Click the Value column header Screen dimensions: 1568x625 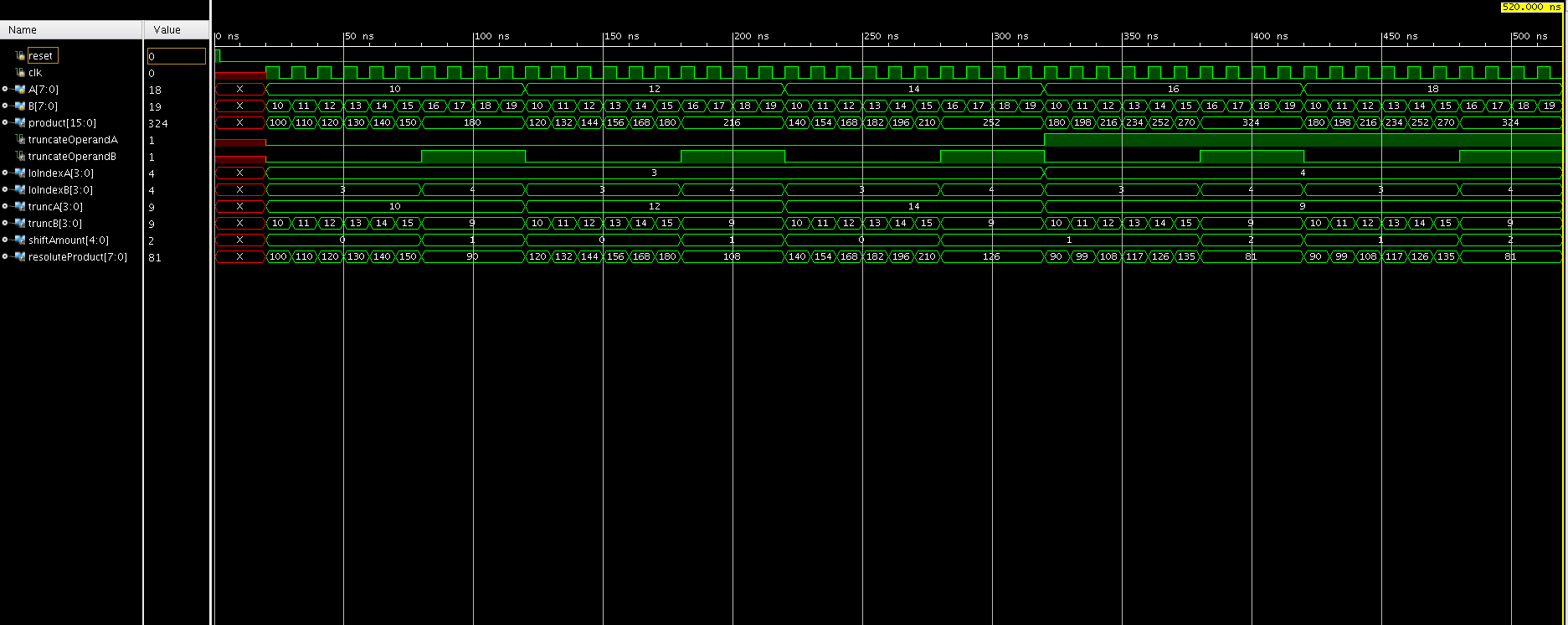(177, 30)
